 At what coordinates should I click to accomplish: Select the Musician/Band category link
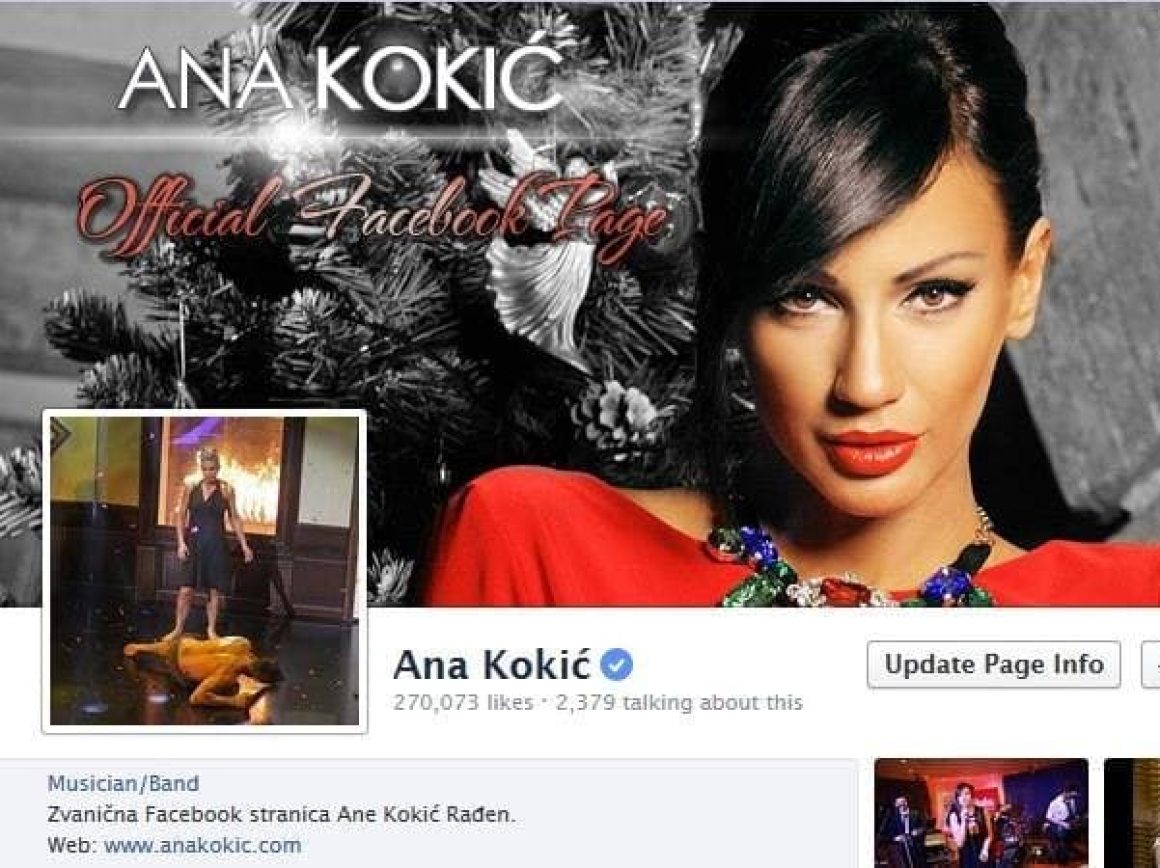coord(124,784)
